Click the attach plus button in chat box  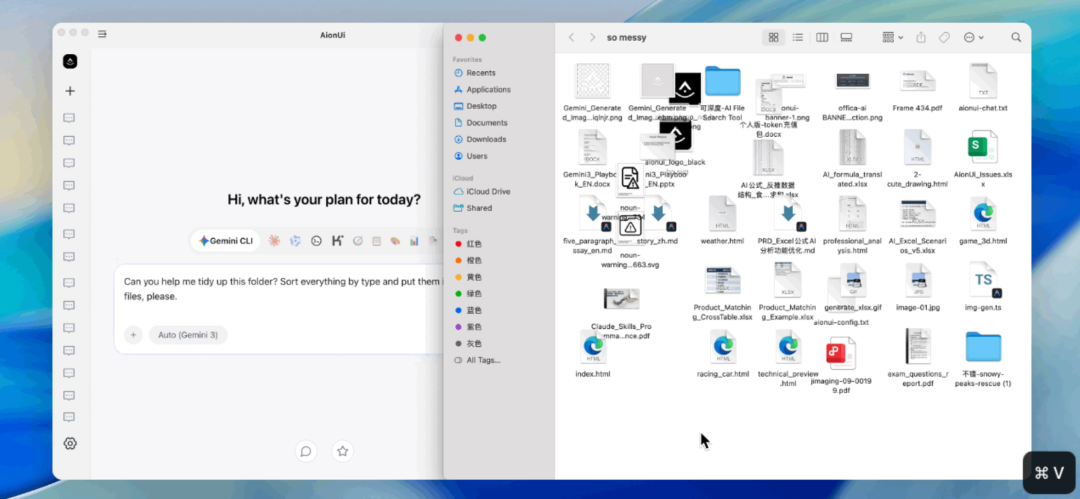(x=133, y=335)
